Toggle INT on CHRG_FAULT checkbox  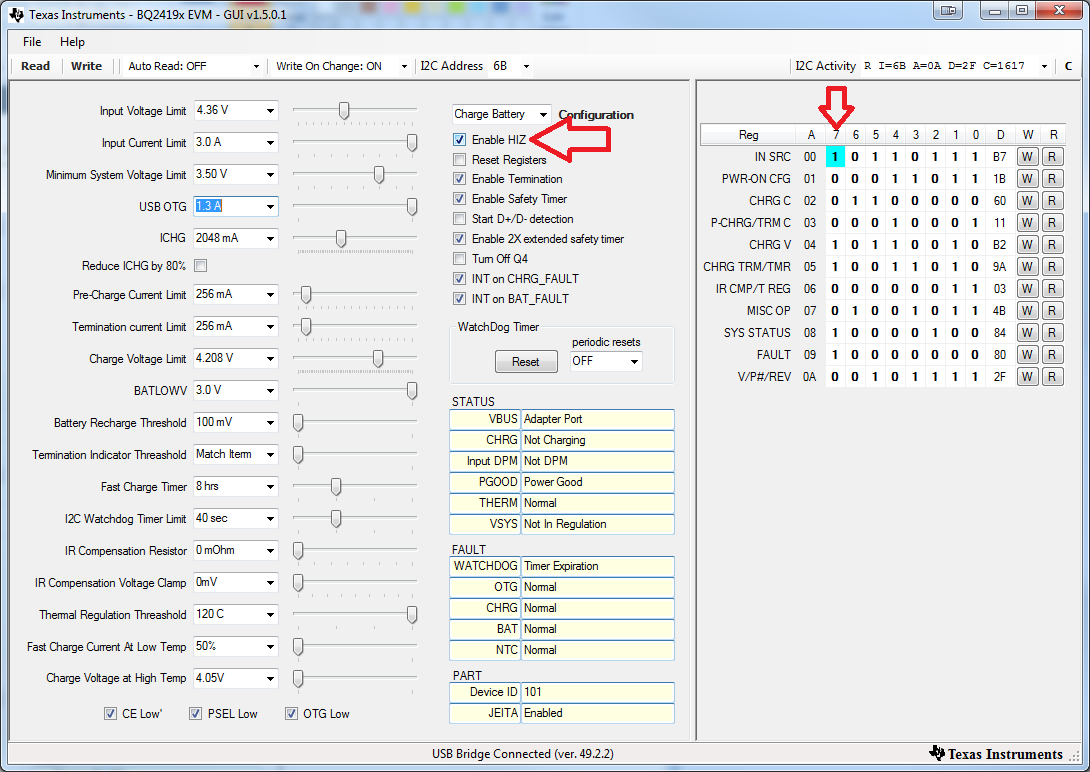[459, 279]
